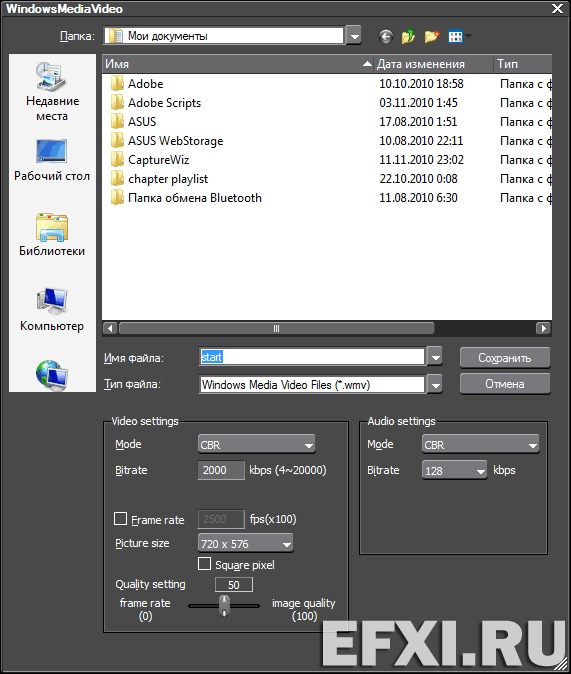571x674 pixels.
Task: Select the Папка обмена Bluetooth folder icon
Action: coord(117,197)
